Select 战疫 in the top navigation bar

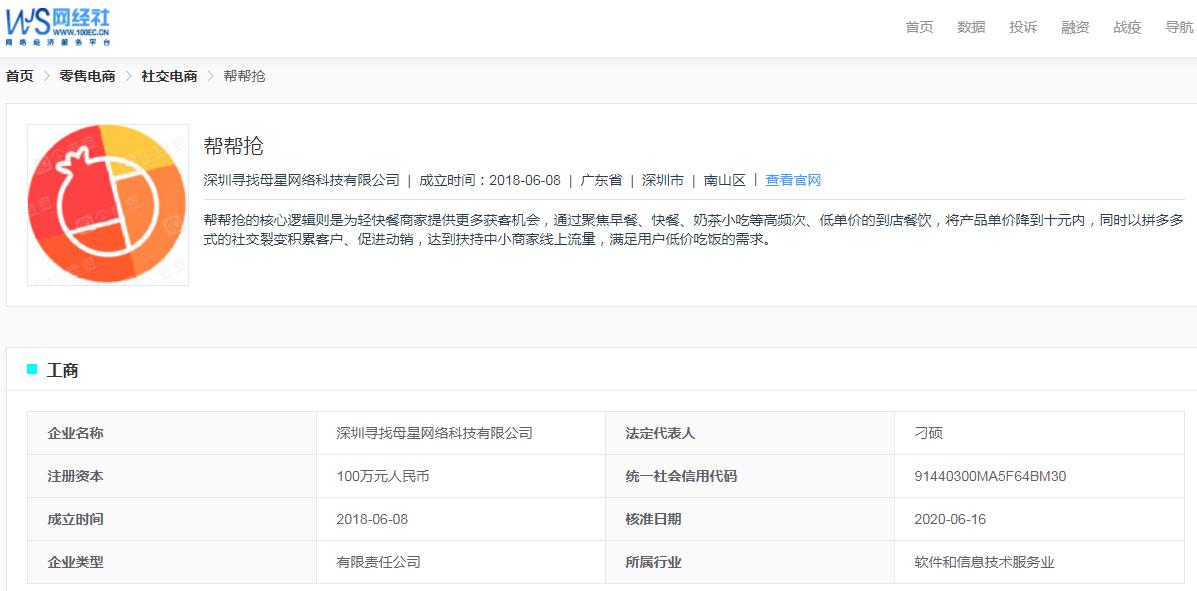click(x=1126, y=27)
